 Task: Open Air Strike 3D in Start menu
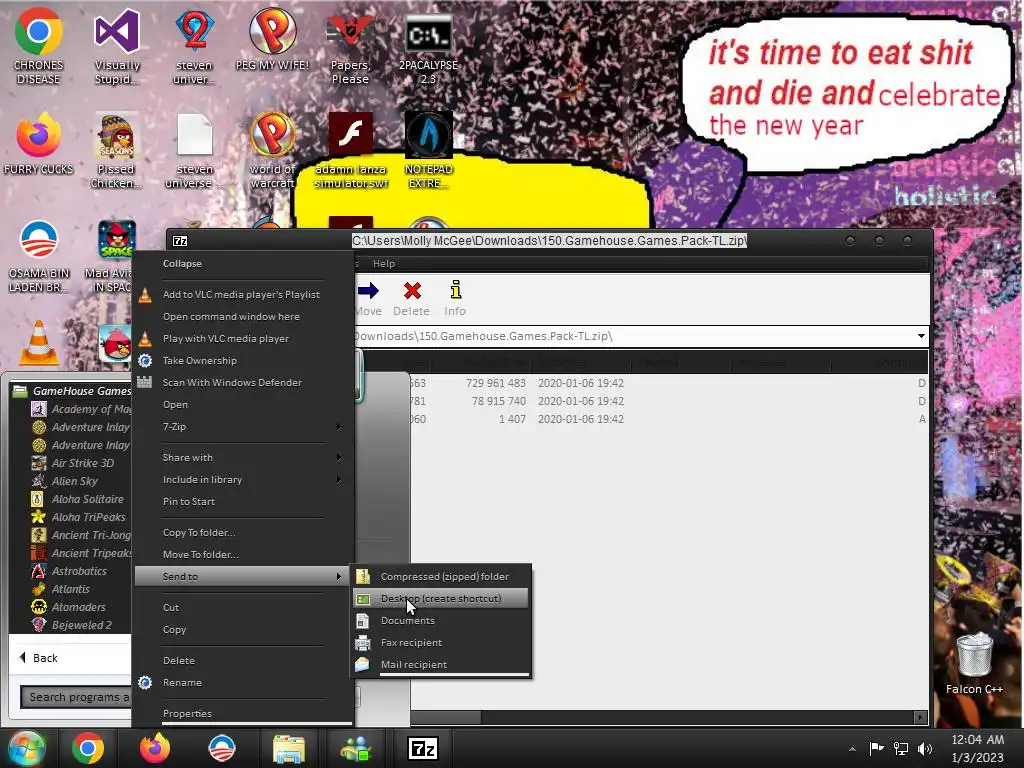click(x=72, y=463)
